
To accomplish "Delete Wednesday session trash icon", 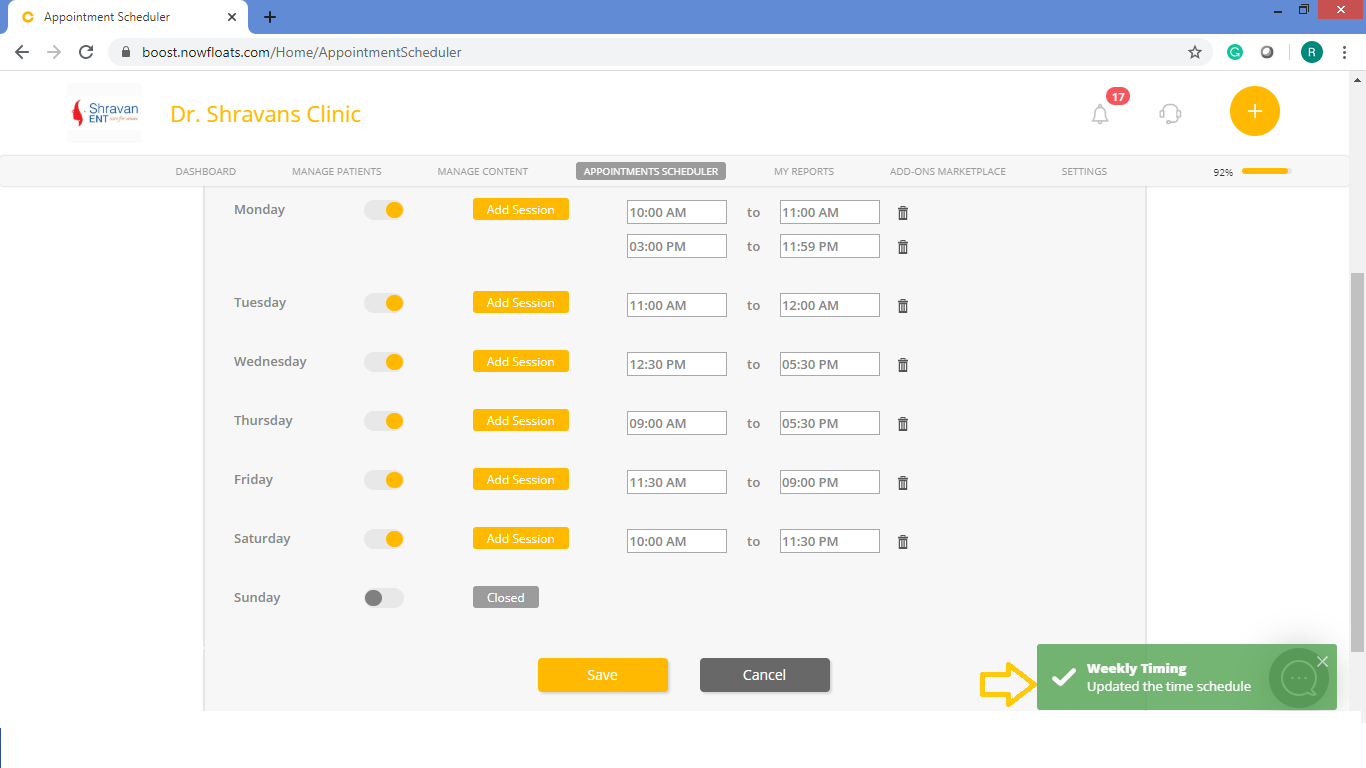I will click(x=903, y=365).
